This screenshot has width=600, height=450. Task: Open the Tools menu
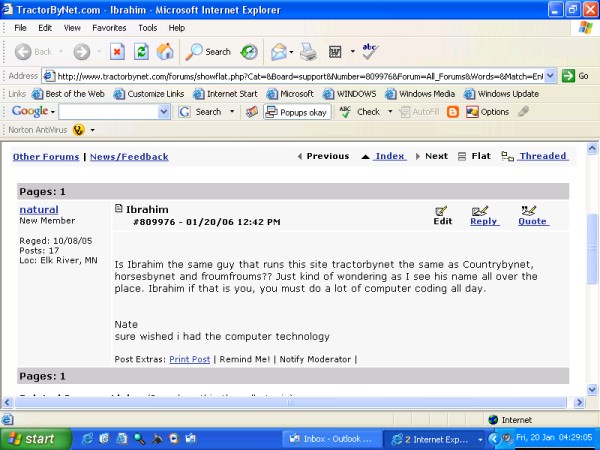pos(147,28)
